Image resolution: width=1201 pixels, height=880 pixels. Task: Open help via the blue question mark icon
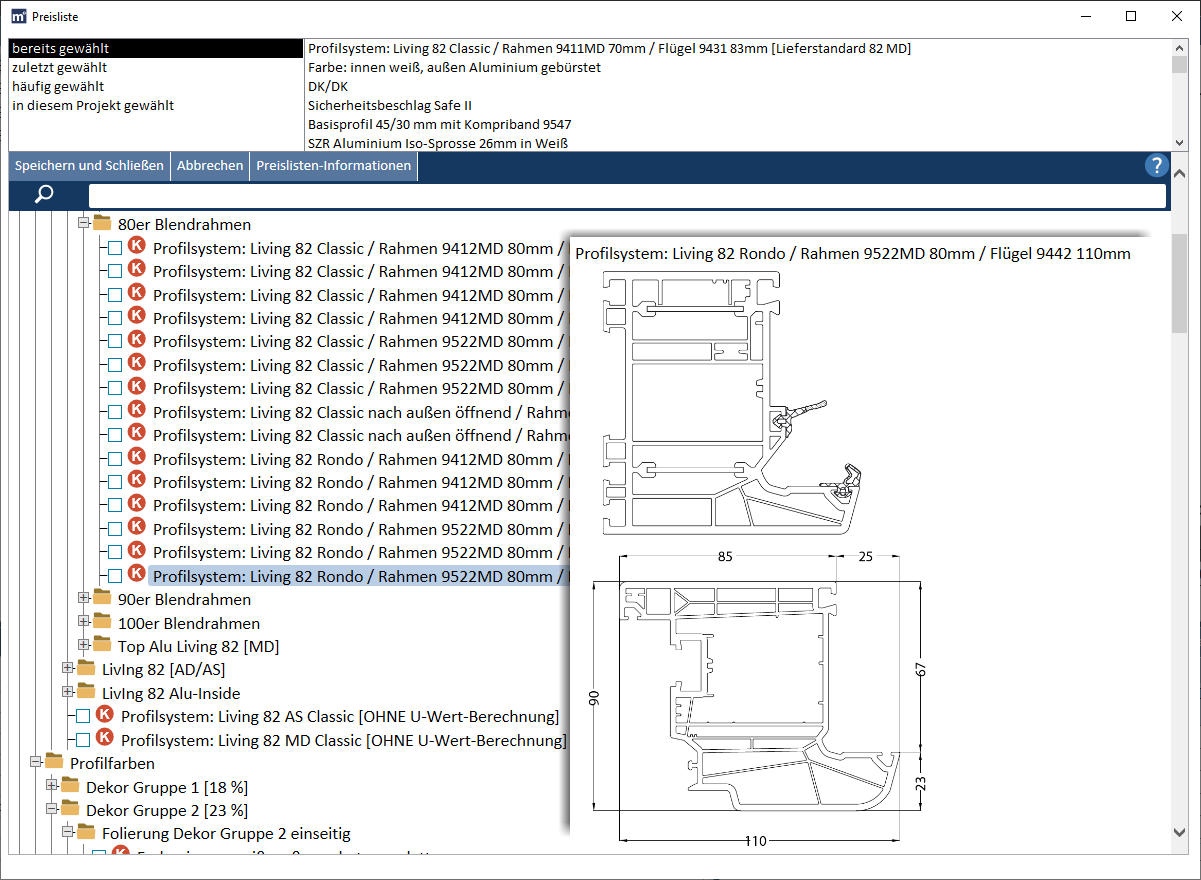1156,166
